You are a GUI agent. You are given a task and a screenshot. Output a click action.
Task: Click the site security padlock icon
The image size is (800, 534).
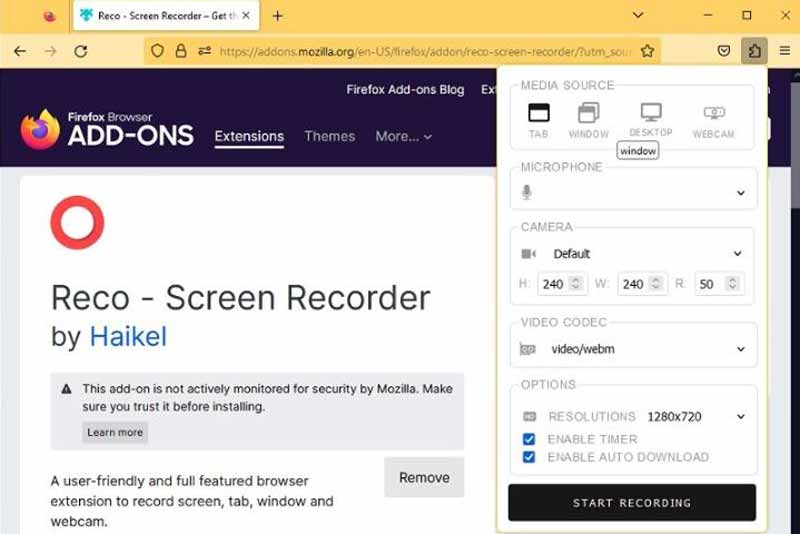pos(181,50)
